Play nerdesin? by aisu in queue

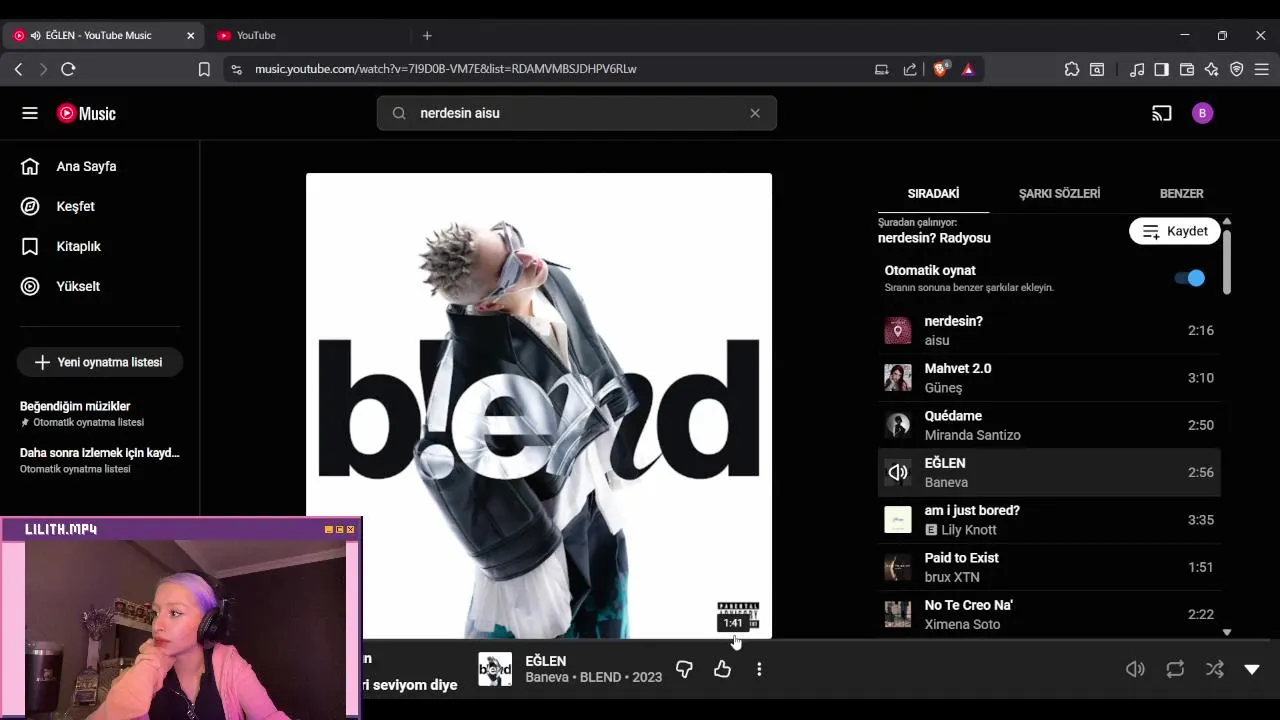(x=1049, y=330)
